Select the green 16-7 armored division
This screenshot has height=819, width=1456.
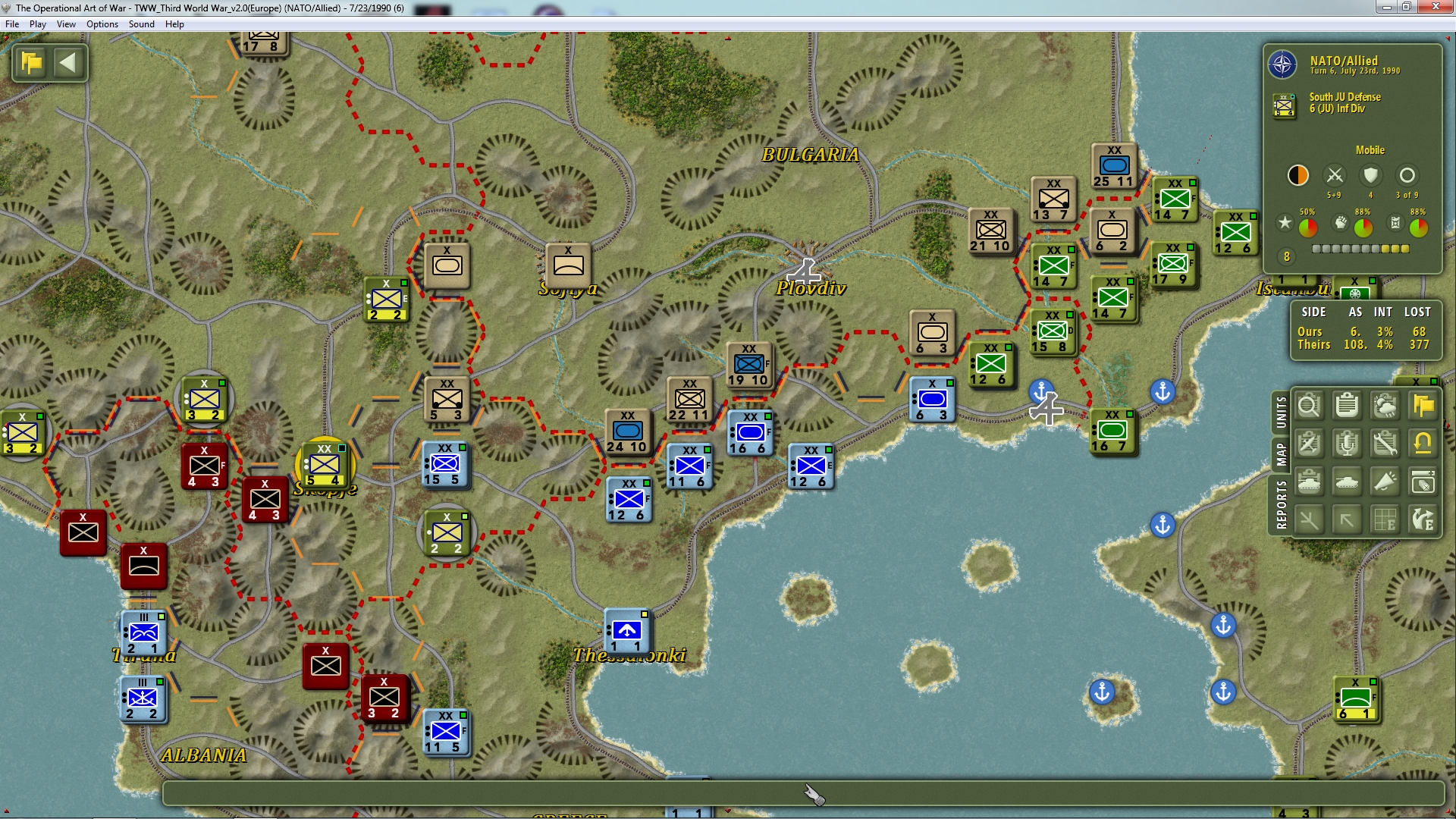(1112, 431)
